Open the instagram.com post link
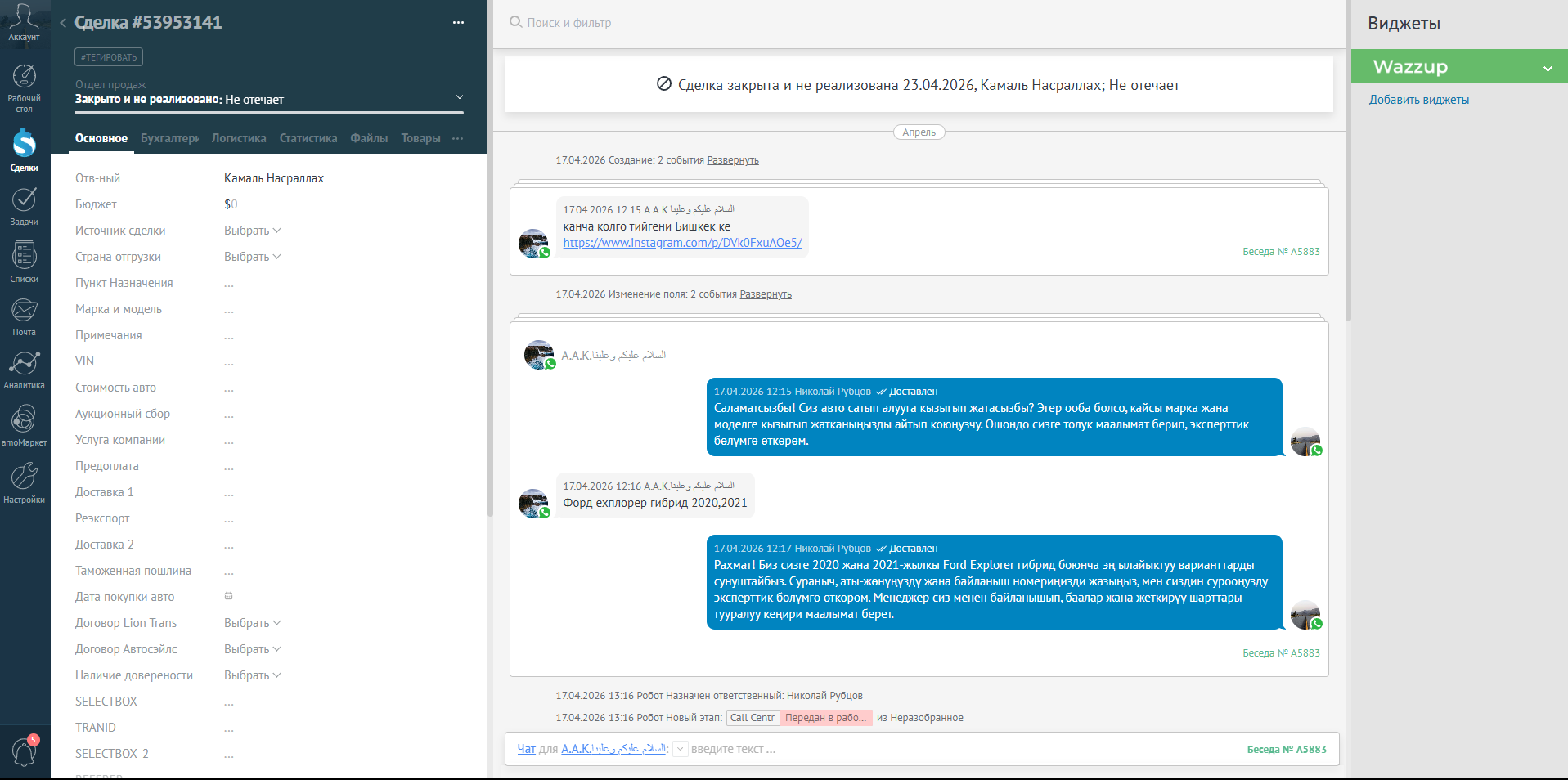1568x780 pixels. pos(682,243)
